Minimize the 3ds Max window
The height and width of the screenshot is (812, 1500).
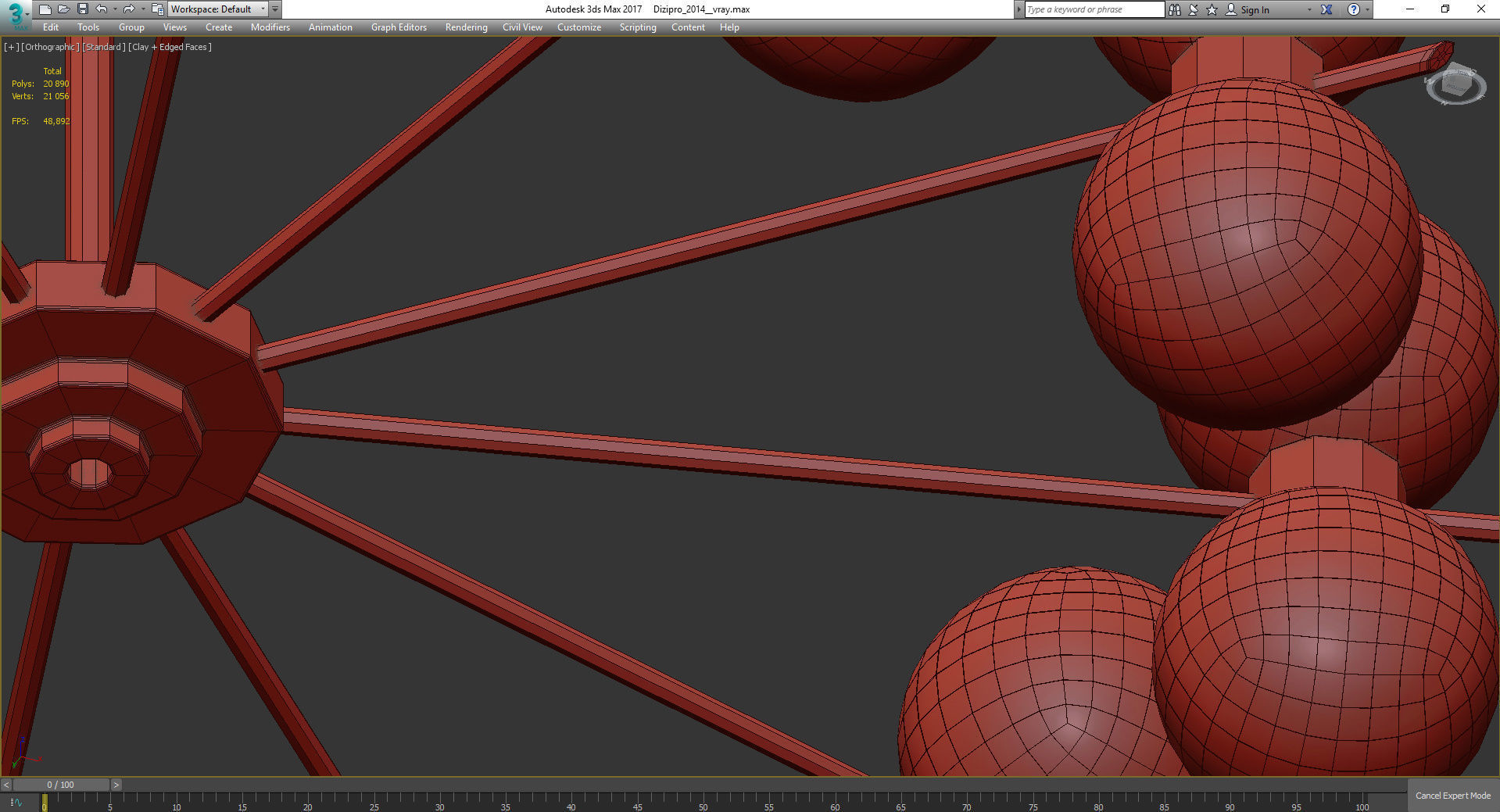pos(1410,9)
